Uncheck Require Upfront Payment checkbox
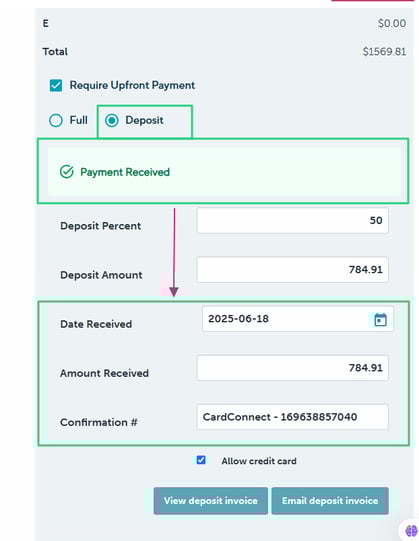Screen dimensions: 419x541 pos(56,85)
